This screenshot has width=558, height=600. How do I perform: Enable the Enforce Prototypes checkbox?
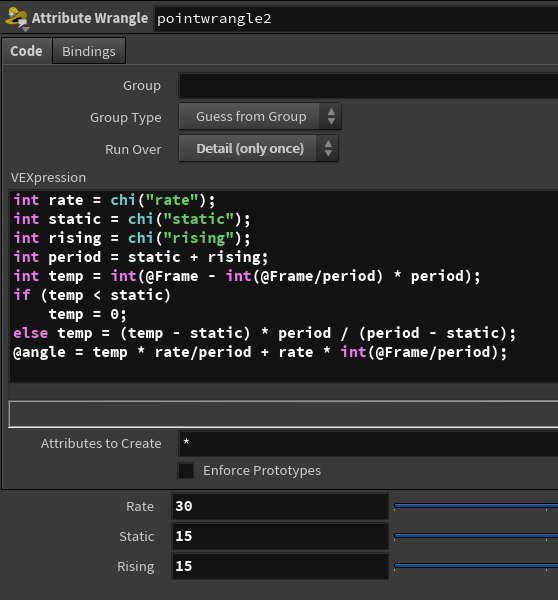[x=186, y=470]
